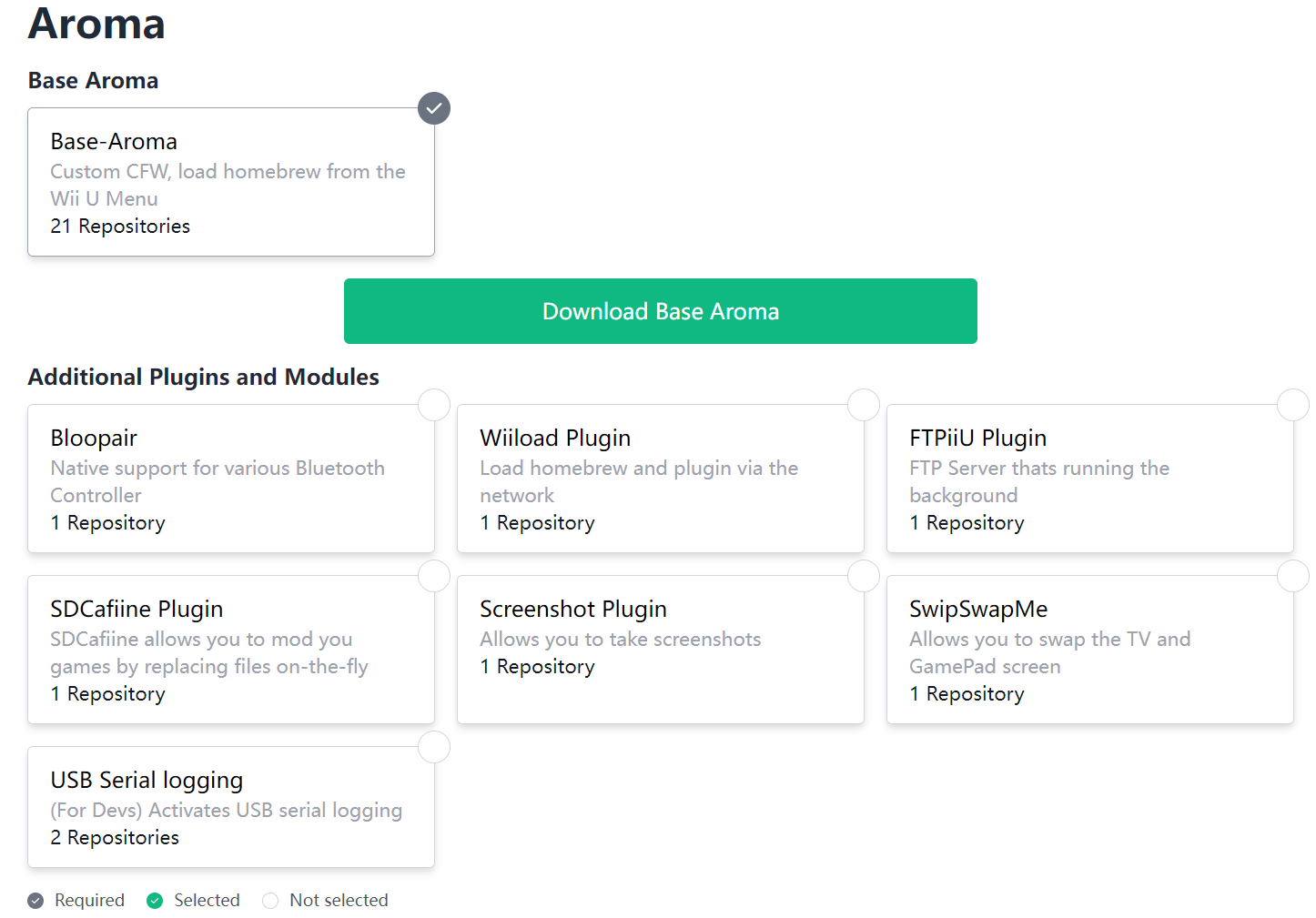Choose the Bloopair Bluetooth controller card
The width and height of the screenshot is (1316, 918).
(x=231, y=479)
